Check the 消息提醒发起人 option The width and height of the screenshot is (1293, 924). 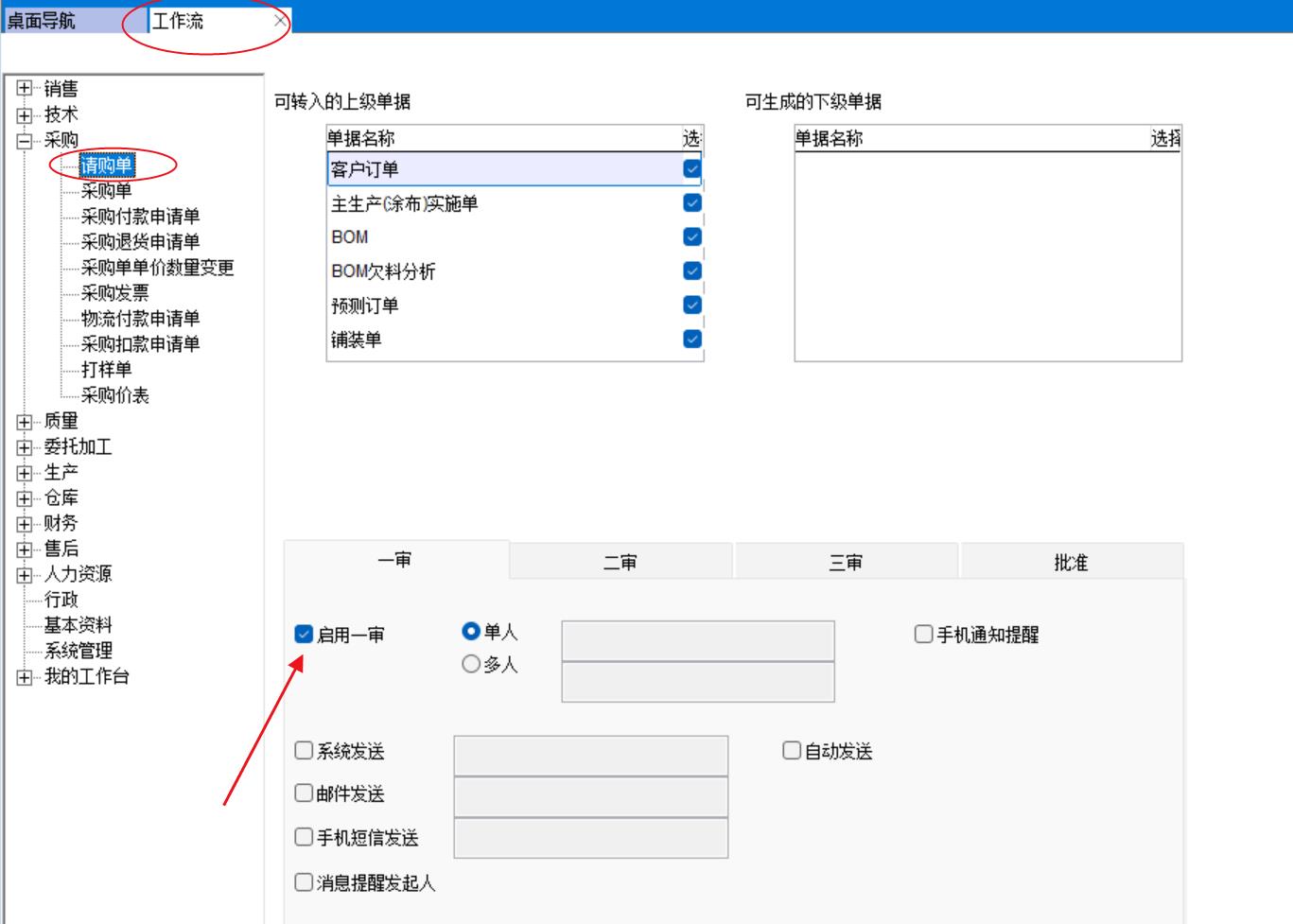click(x=304, y=882)
